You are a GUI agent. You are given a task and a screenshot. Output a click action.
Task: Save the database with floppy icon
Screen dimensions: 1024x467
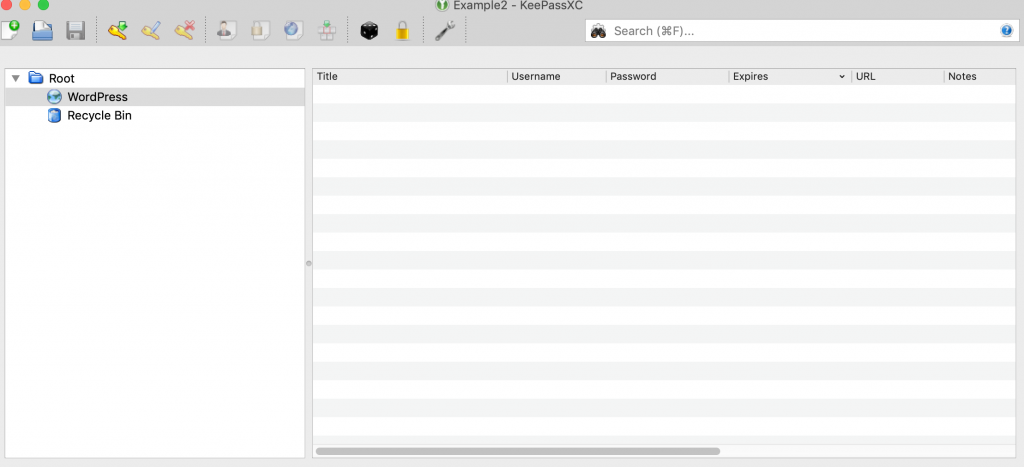tap(76, 31)
